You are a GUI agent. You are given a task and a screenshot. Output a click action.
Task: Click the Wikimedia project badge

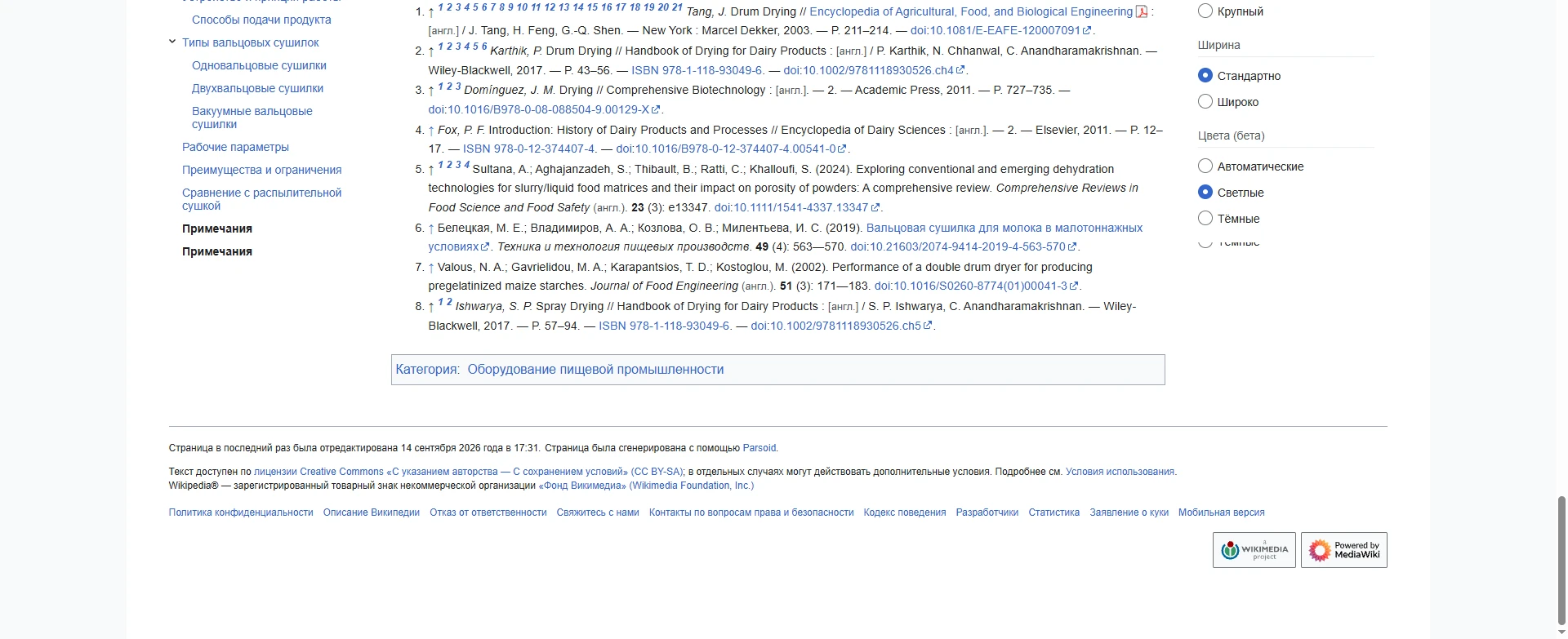pos(1254,550)
